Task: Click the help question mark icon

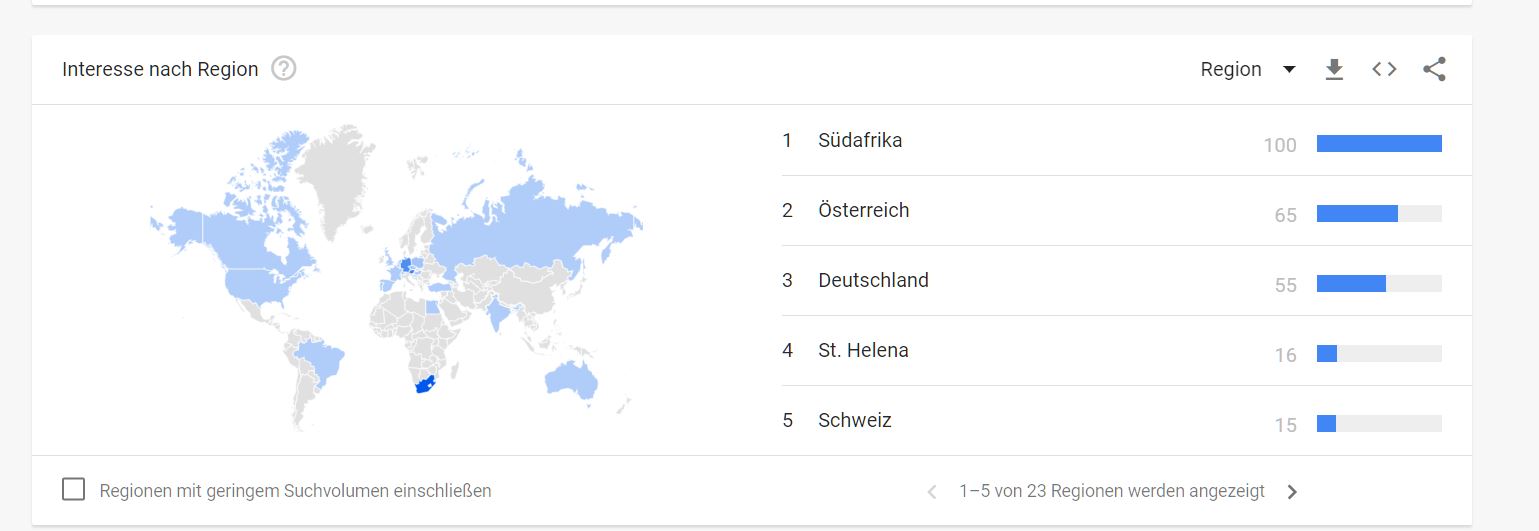Action: pyautogui.click(x=284, y=69)
